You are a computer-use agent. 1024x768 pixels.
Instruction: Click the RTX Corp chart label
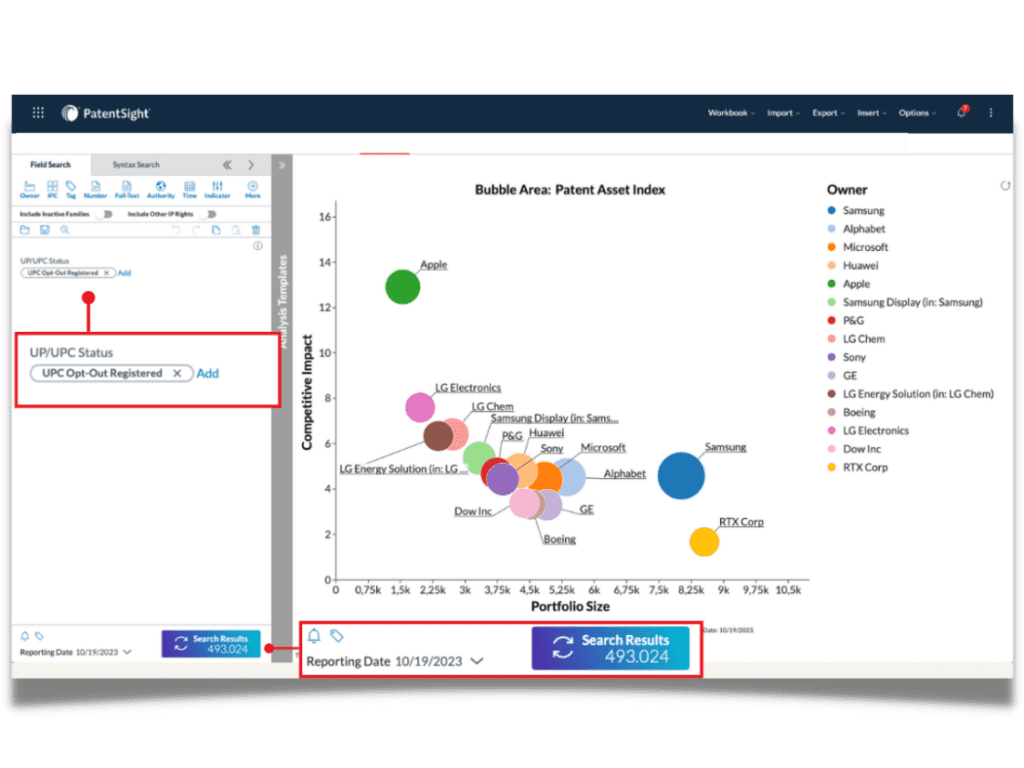coord(741,522)
